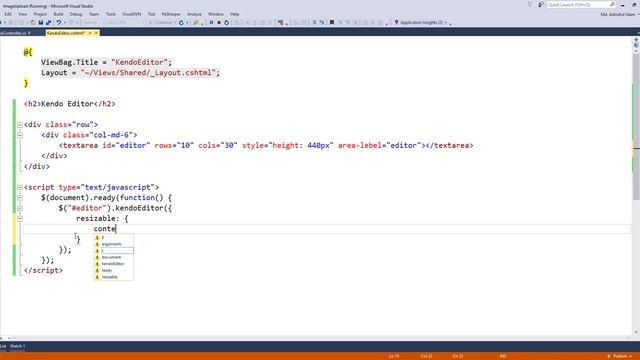Image resolution: width=640 pixels, height=360 pixels.
Task: Open the Help menu
Action: coord(234,14)
